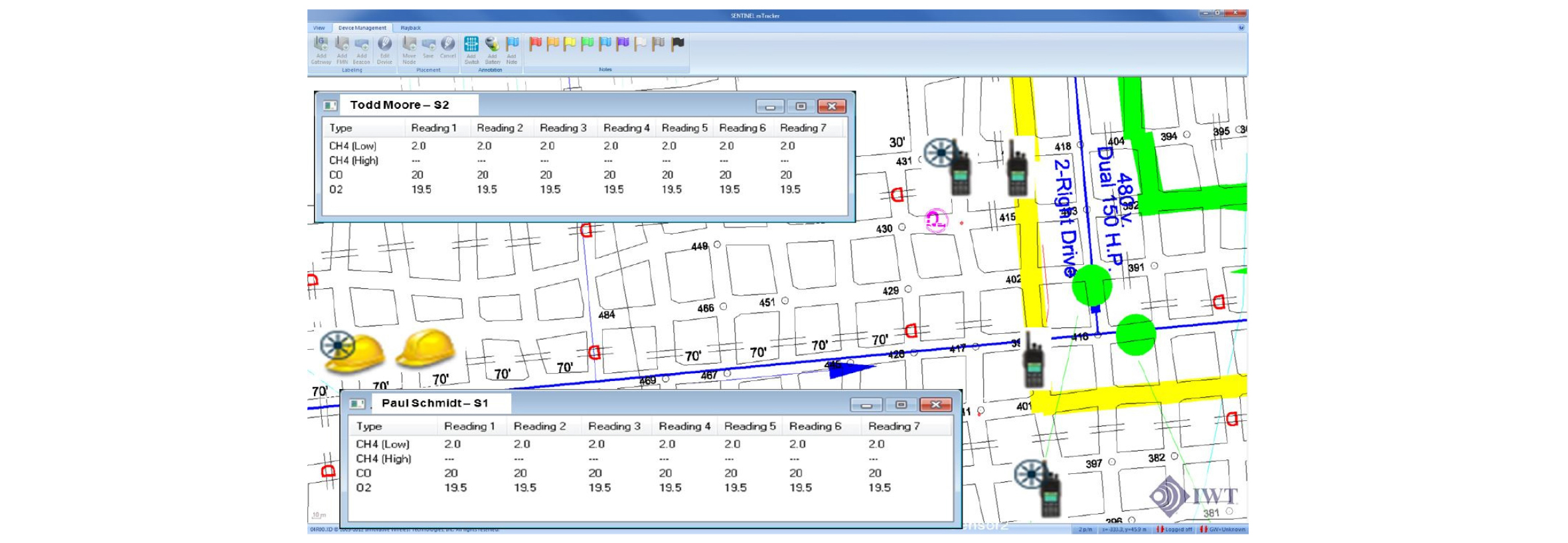
Task: Click the map station label 449
Action: tap(700, 246)
